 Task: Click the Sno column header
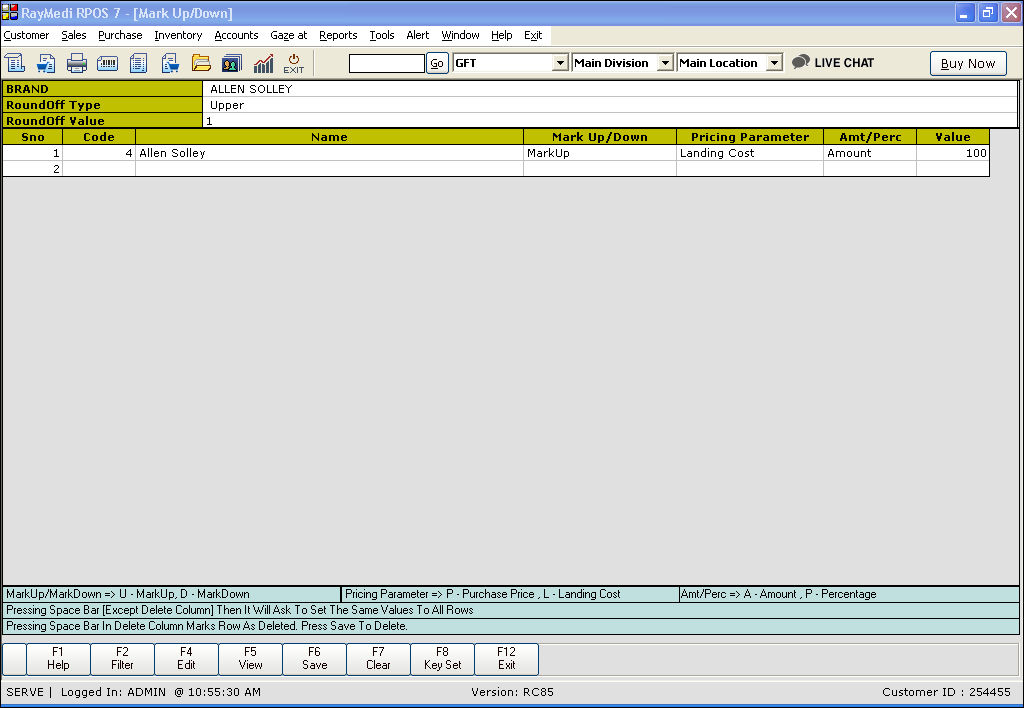33,137
